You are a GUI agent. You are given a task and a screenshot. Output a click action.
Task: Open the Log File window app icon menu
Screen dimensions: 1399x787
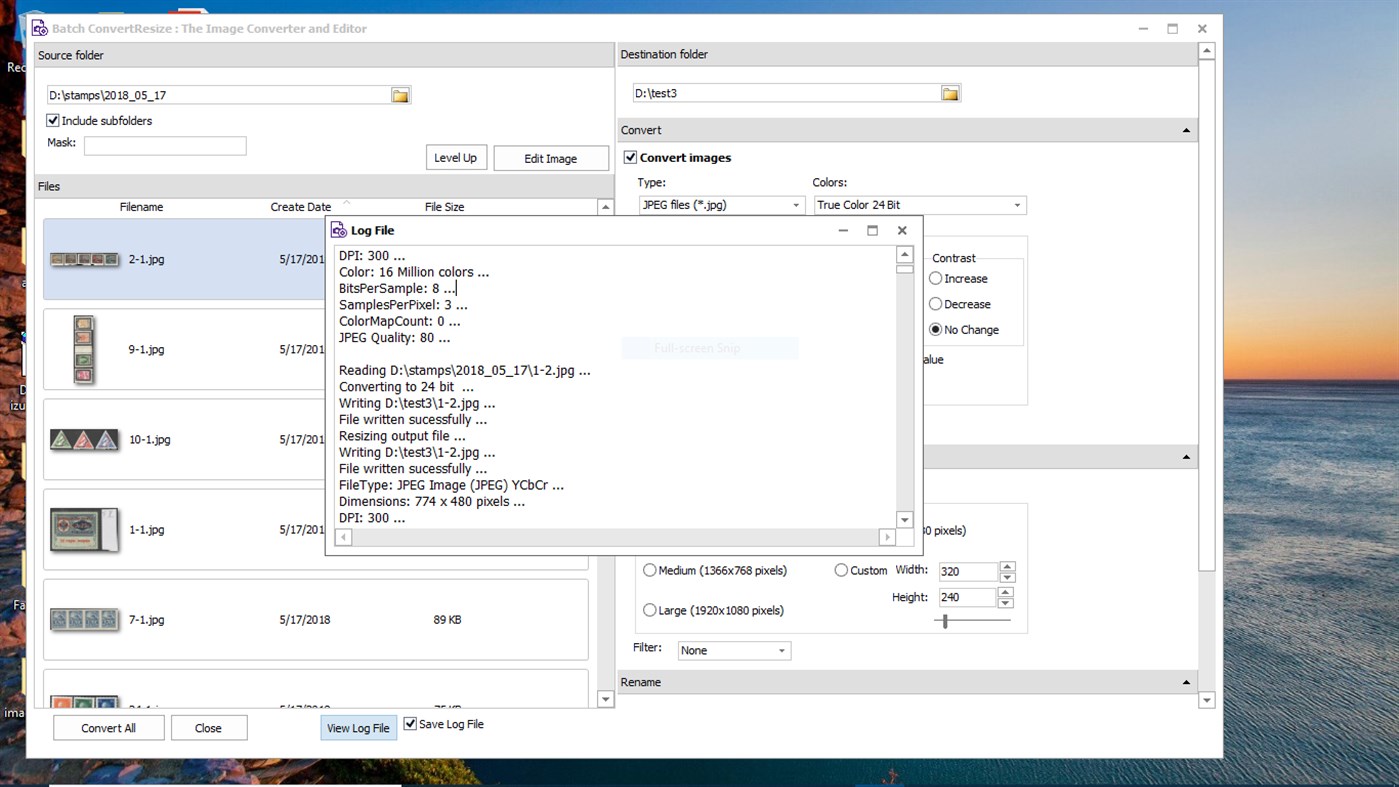340,230
